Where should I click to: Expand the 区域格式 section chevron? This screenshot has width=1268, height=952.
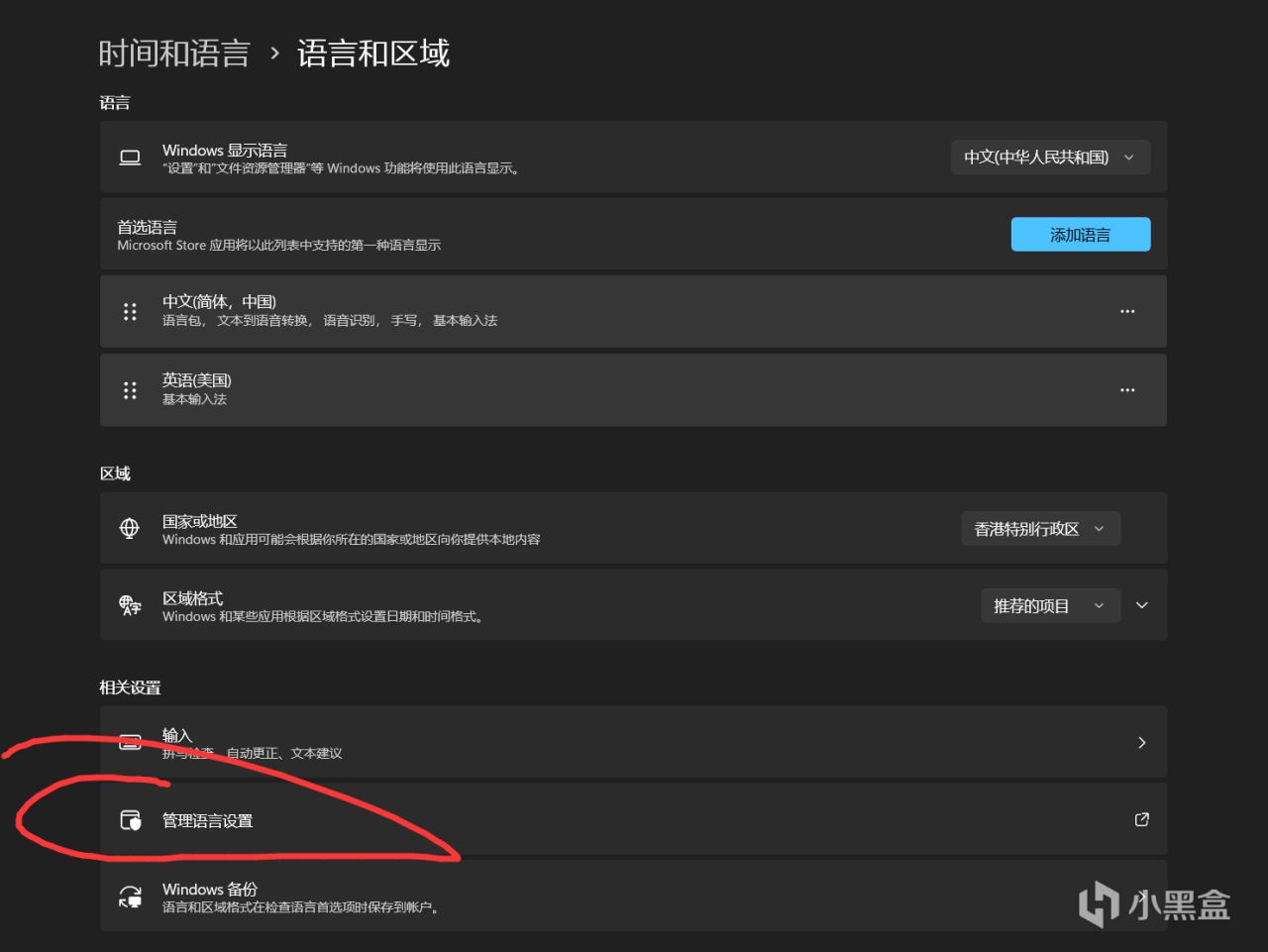coord(1142,605)
